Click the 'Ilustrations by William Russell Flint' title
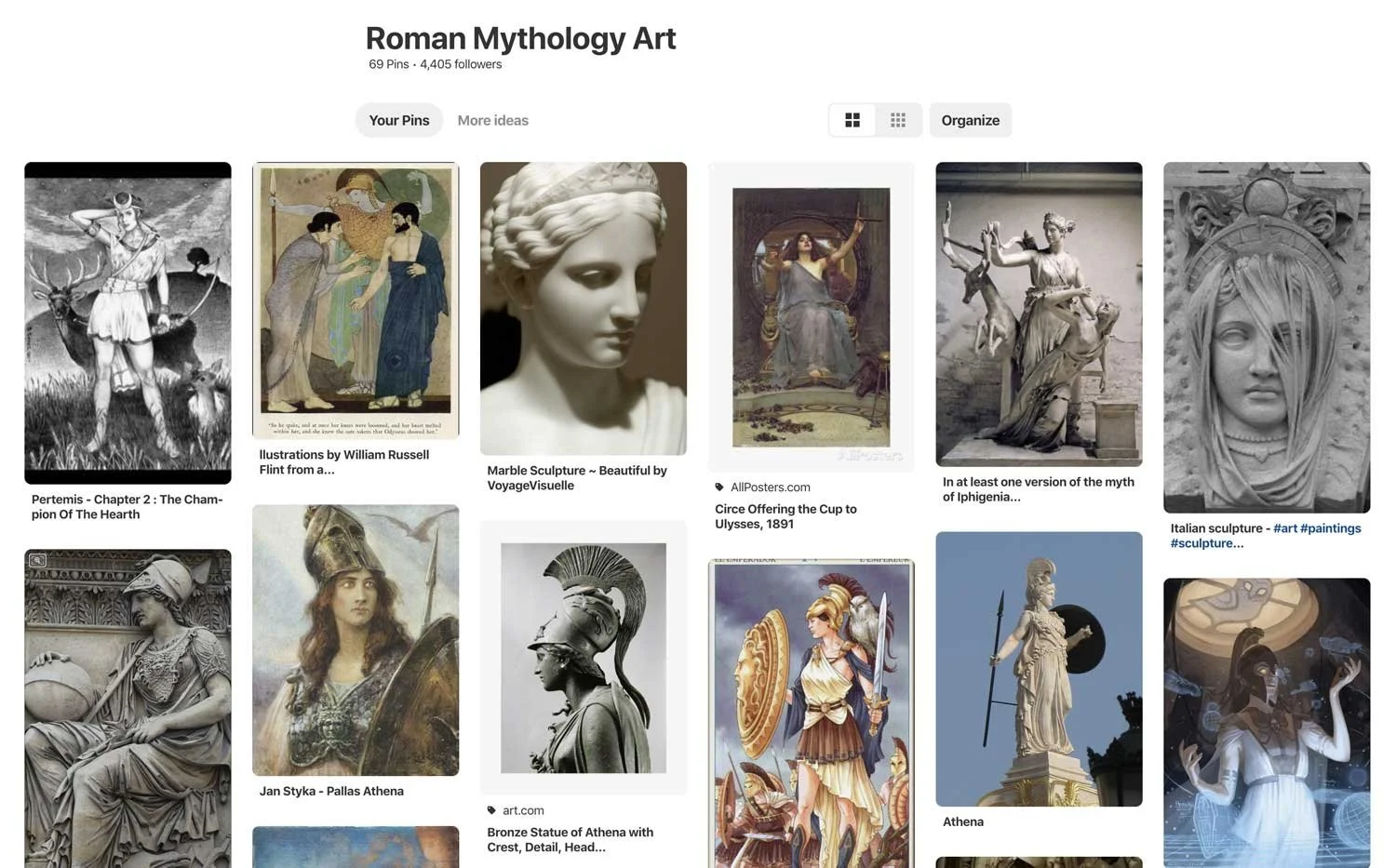1396x868 pixels. 344,462
